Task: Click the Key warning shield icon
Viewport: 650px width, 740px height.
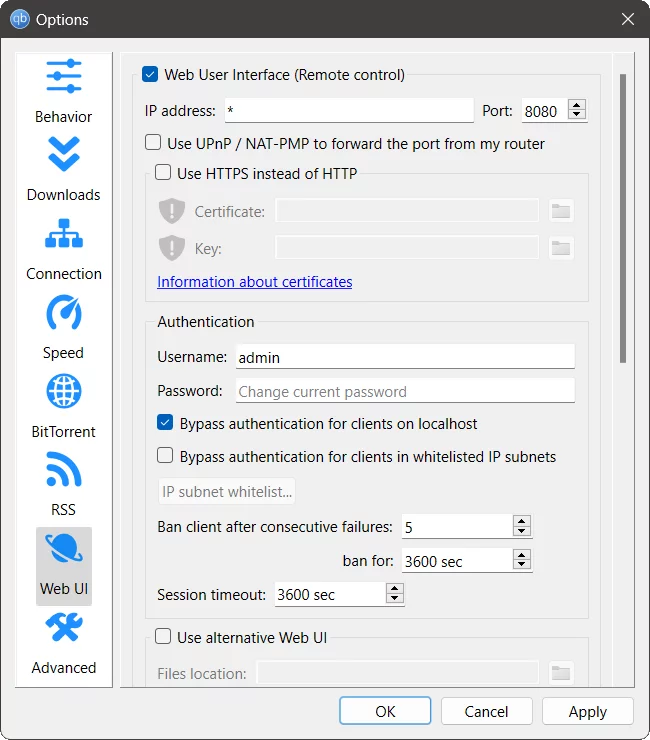Action: (x=172, y=248)
